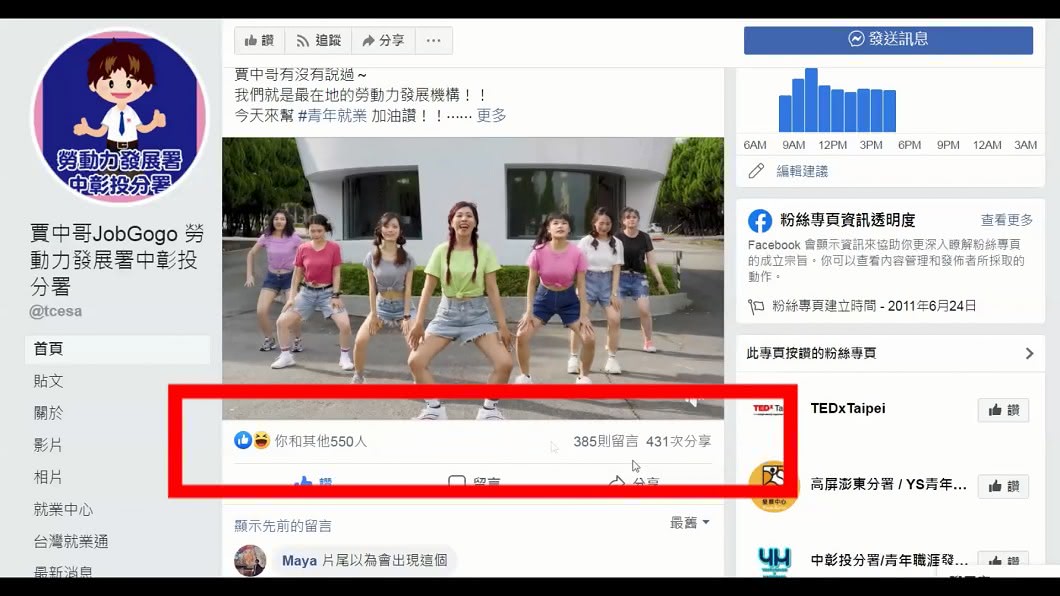The height and width of the screenshot is (596, 1060).
Task: Expand 此專頁按讚的粉絲專頁 chevron arrow
Action: [1029, 353]
